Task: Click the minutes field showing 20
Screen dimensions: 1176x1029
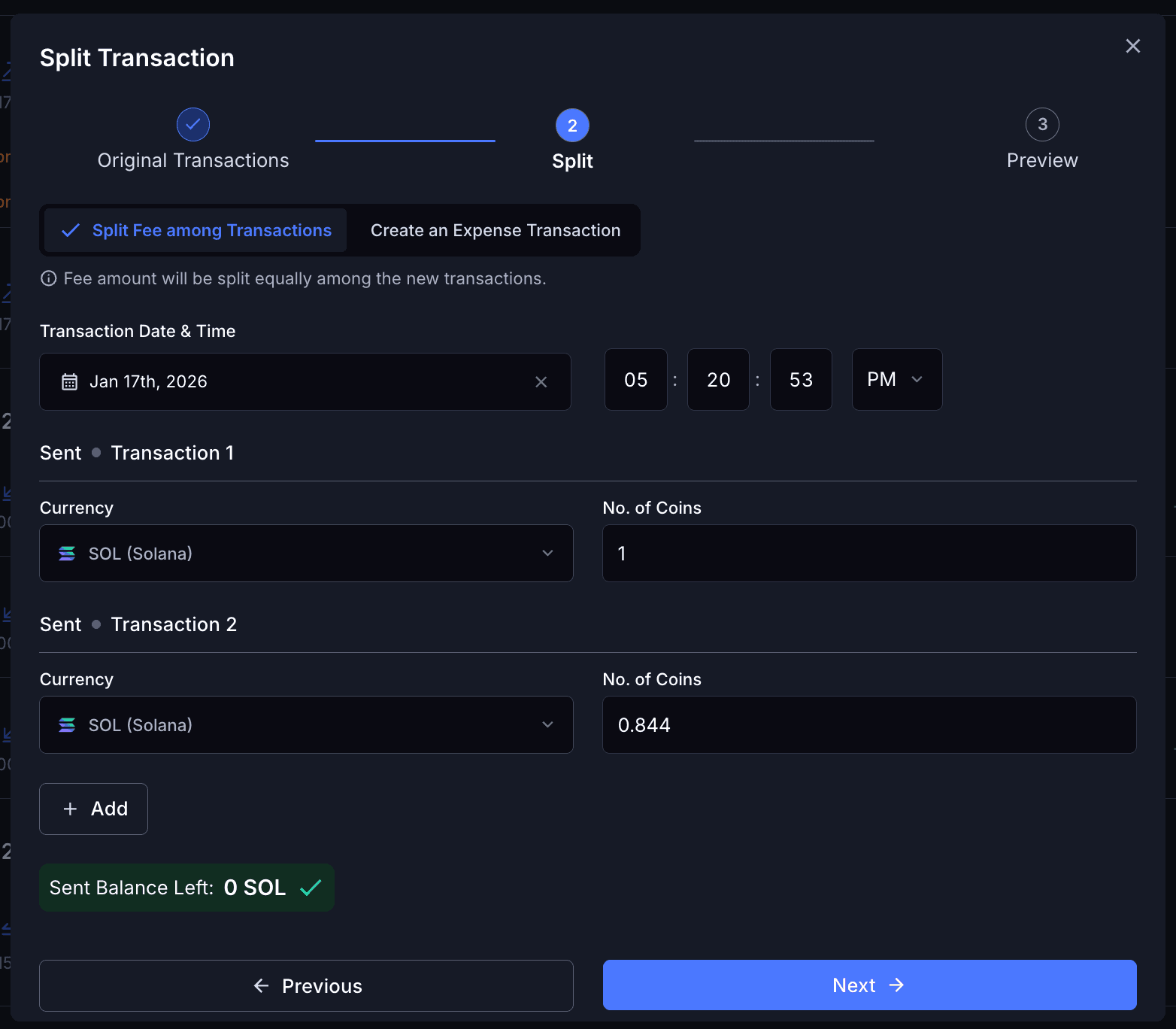Action: point(718,379)
